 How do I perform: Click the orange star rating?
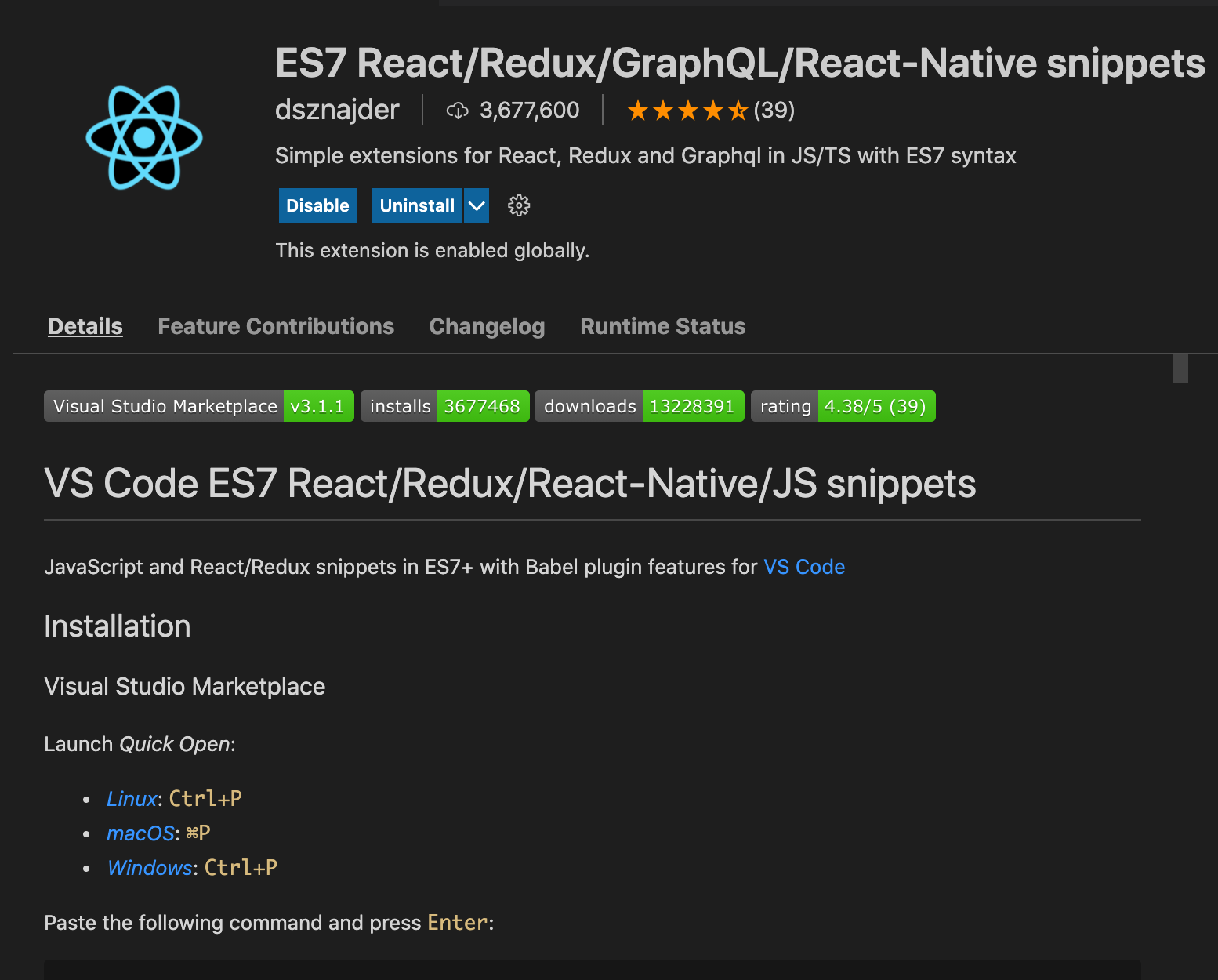(687, 111)
